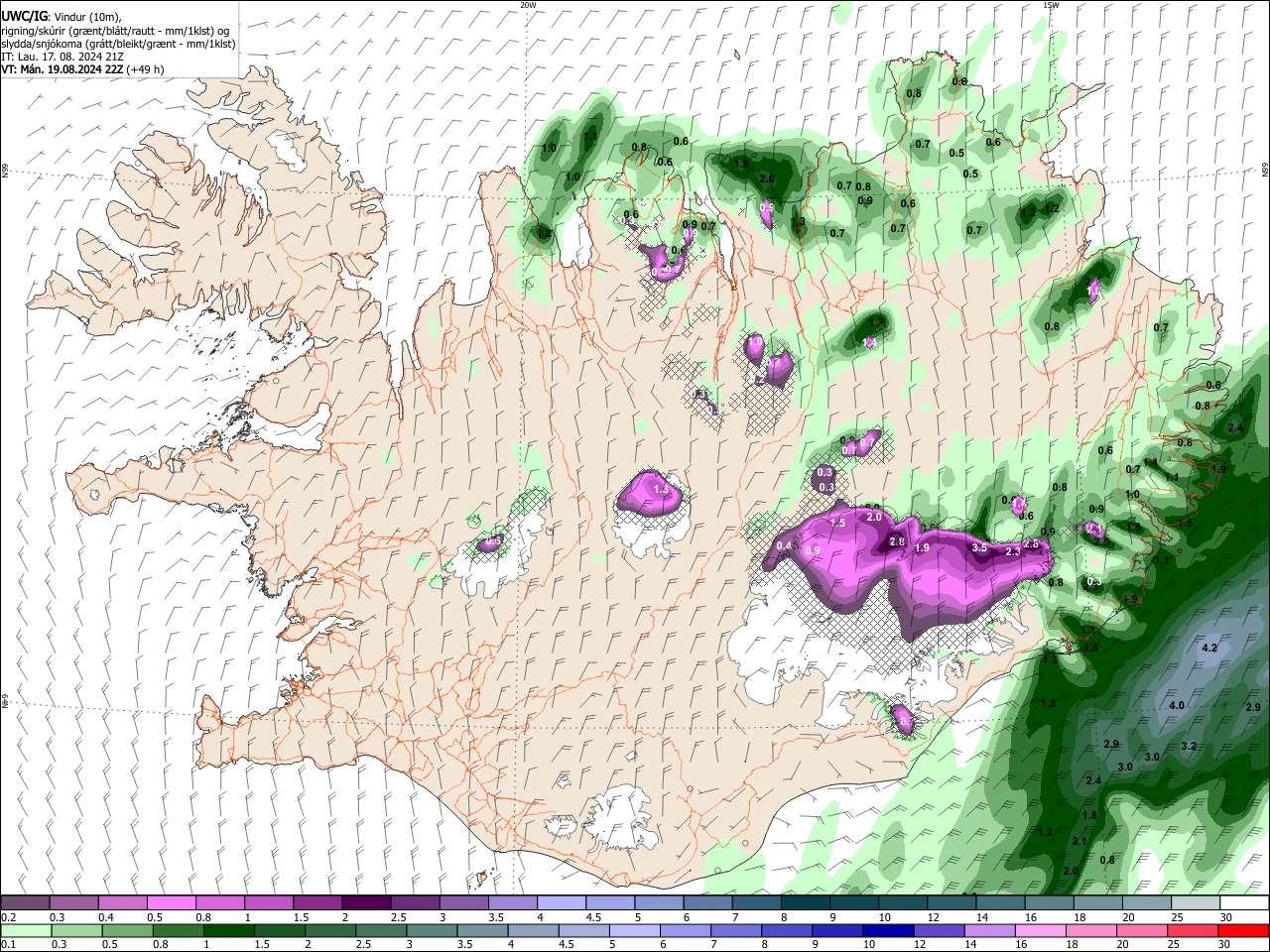Click the light grey 25–30 snow legend swatch
The image size is (1270, 952).
coord(1196,903)
